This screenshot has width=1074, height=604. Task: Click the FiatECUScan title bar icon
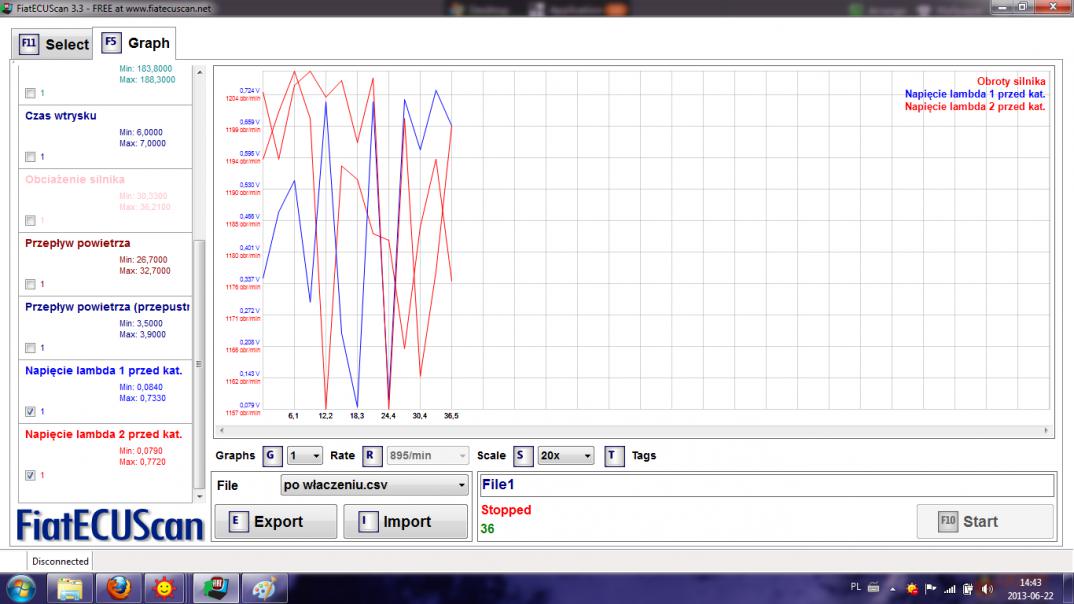(7, 8)
